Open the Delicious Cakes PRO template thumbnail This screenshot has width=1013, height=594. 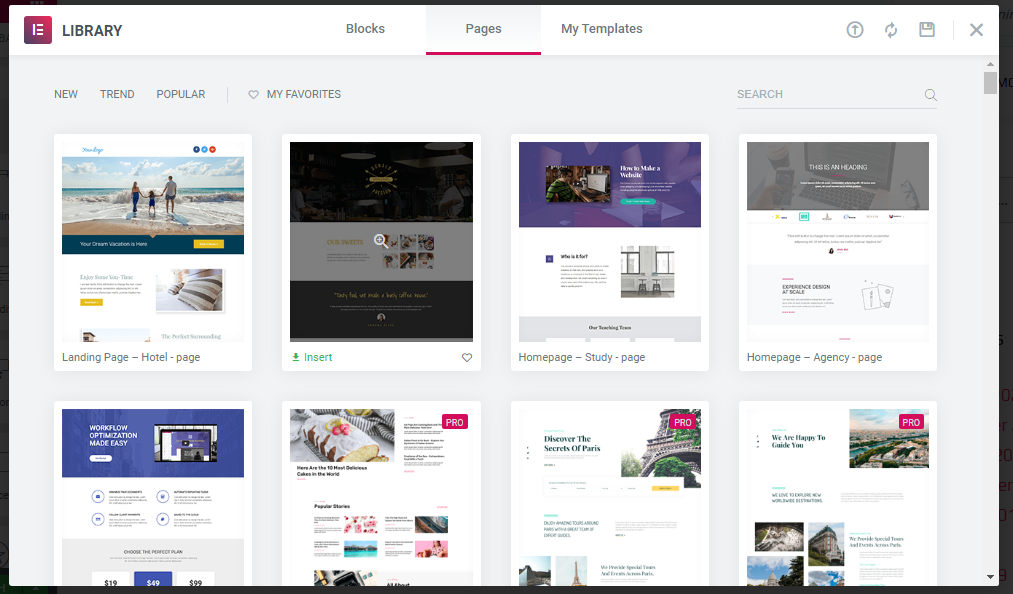[x=381, y=497]
